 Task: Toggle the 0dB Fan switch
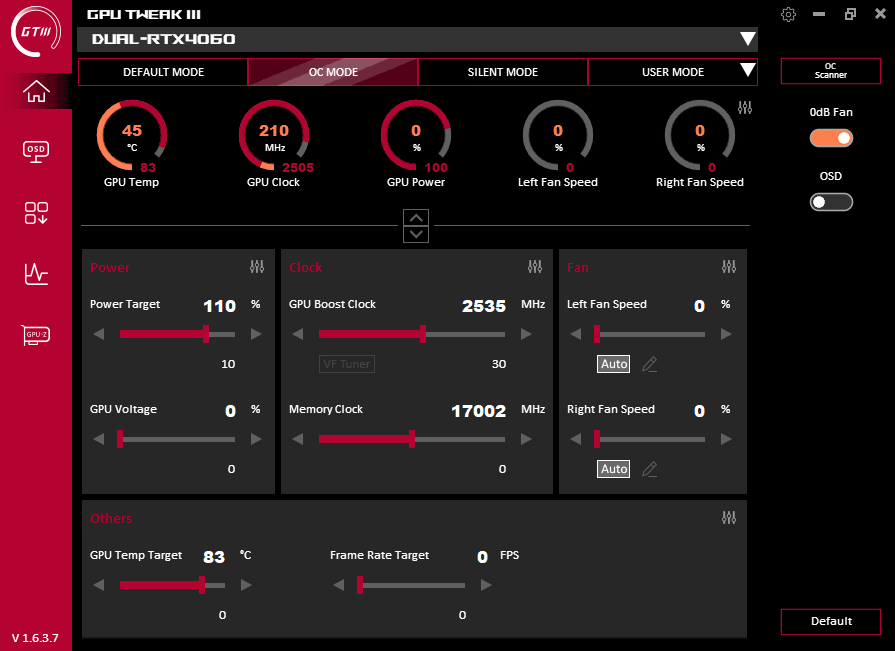(831, 138)
